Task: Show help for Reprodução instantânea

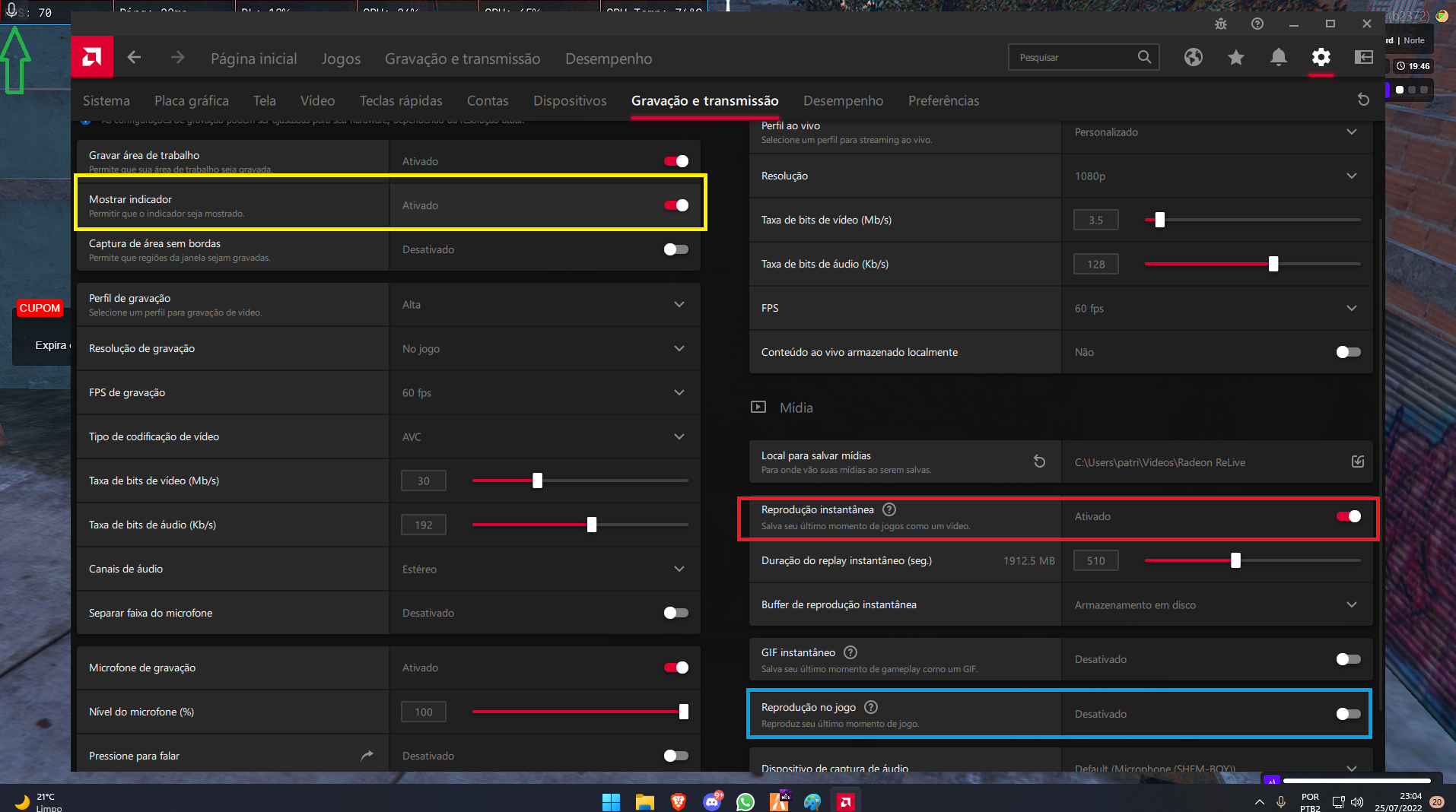Action: [889, 509]
